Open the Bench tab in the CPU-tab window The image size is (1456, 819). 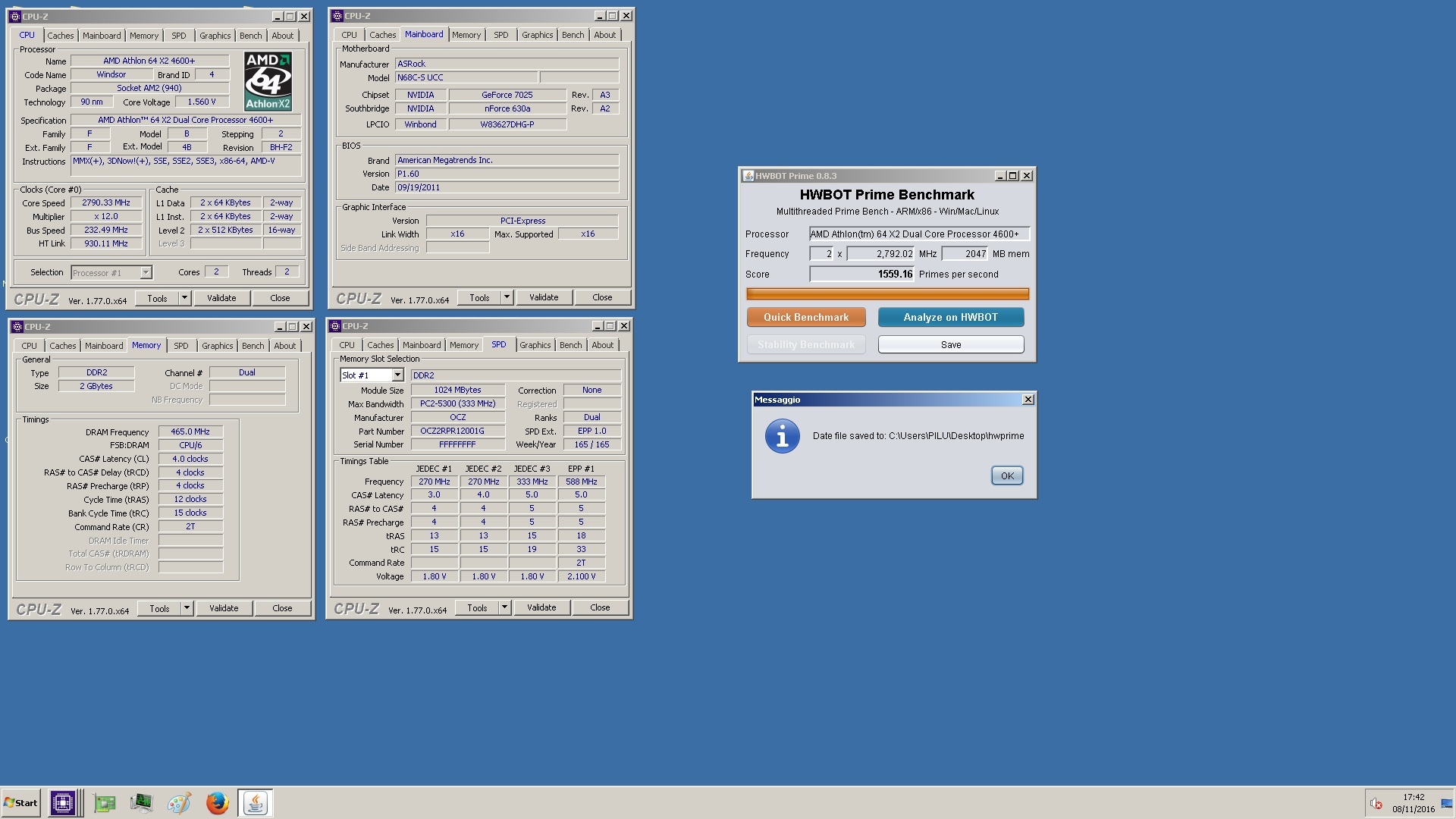(x=250, y=36)
